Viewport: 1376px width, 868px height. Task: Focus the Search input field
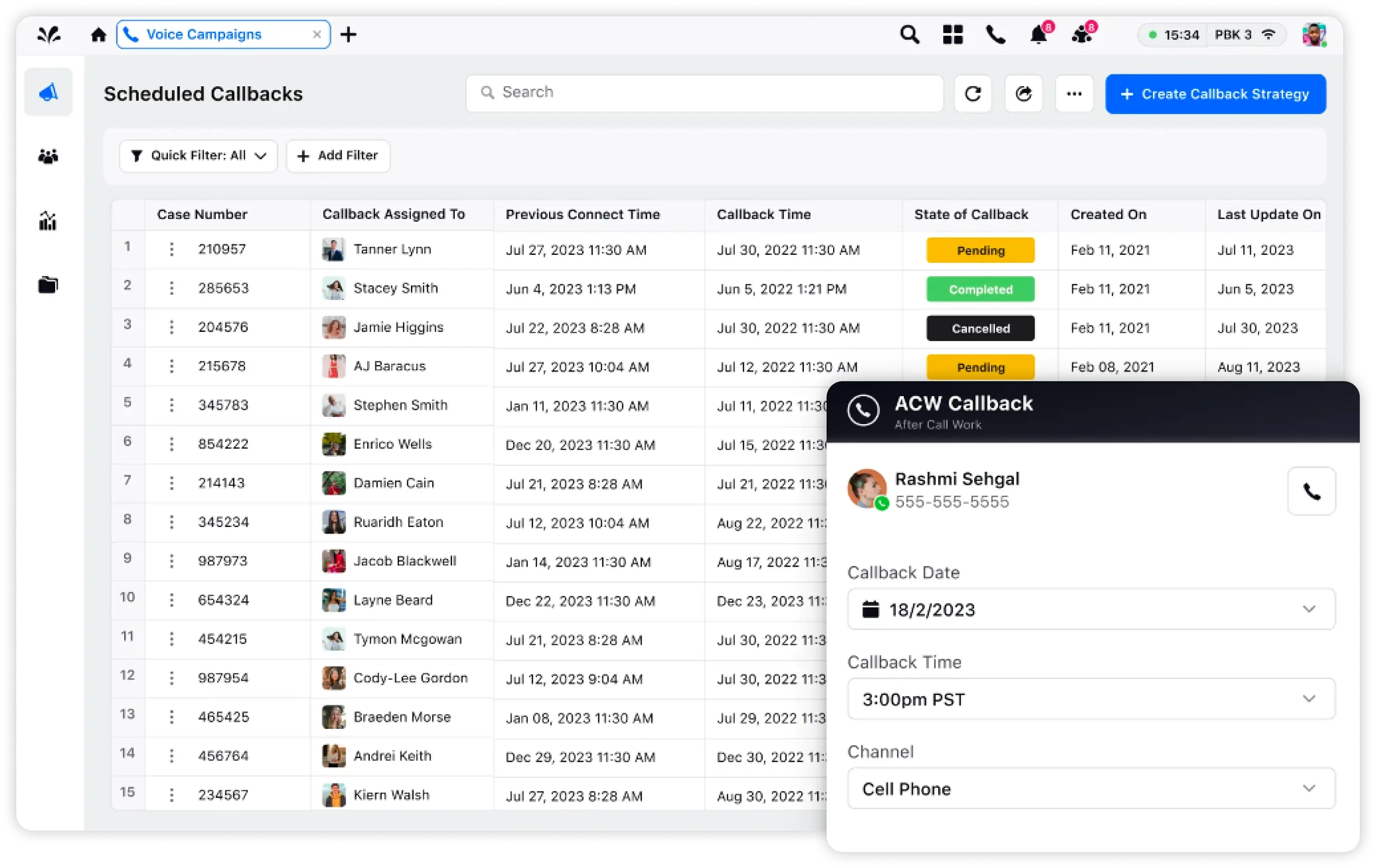click(x=704, y=92)
